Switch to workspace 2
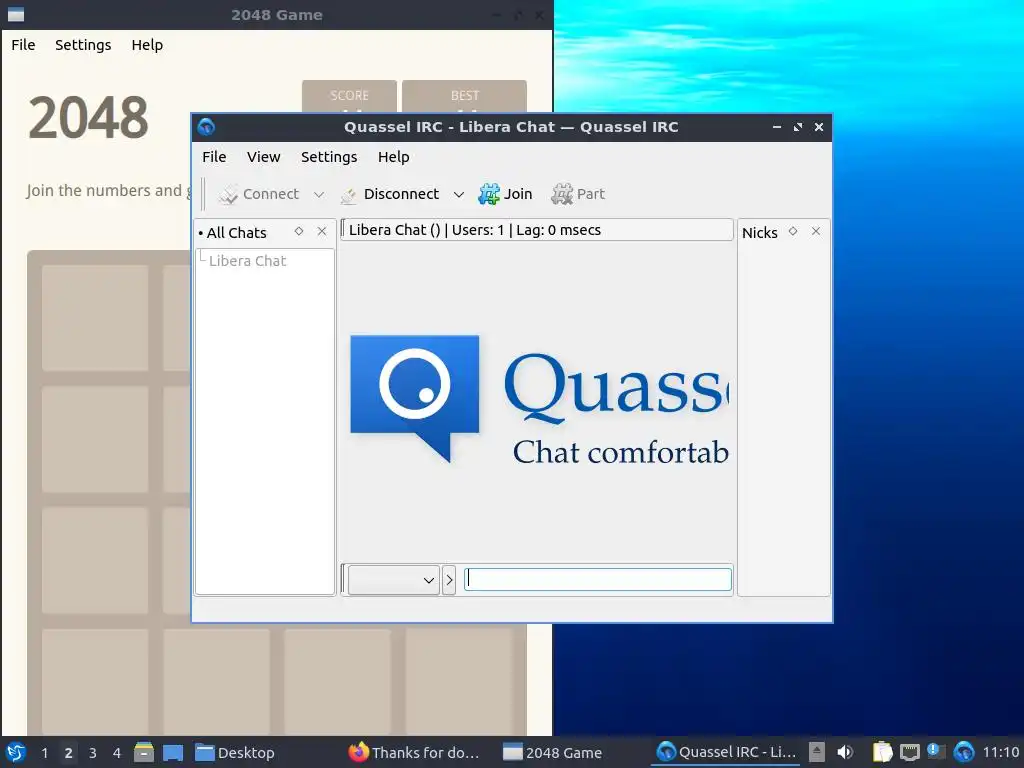This screenshot has height=768, width=1024. coord(69,753)
